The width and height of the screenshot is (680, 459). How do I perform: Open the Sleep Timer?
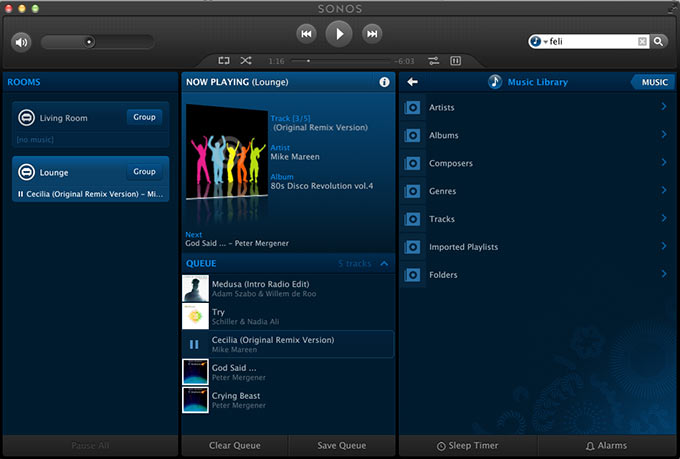[468, 446]
